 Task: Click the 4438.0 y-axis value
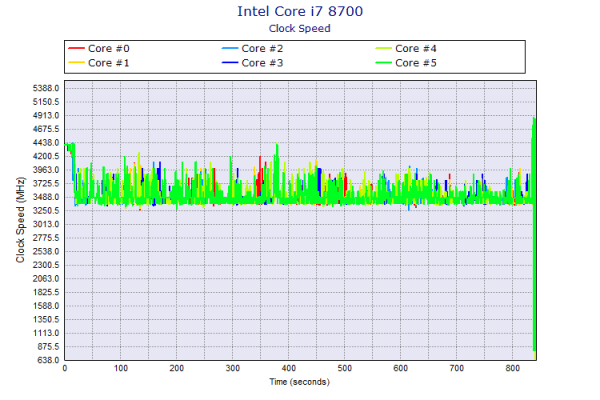tap(46, 143)
